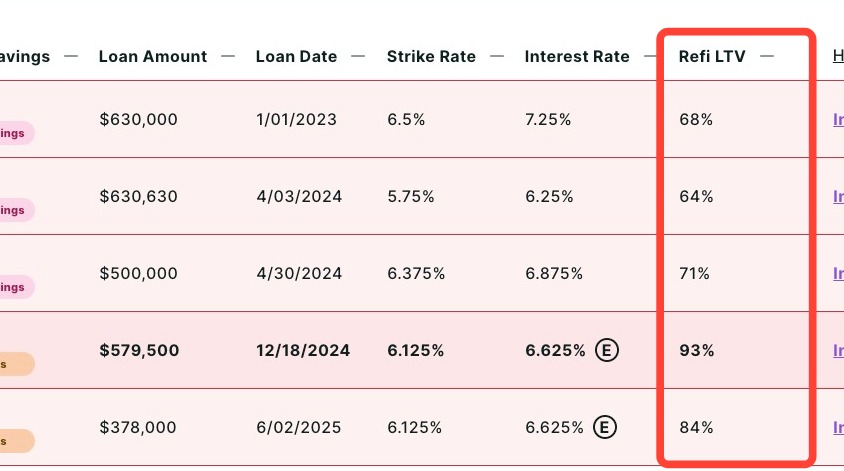Click the dash icon beside Interest Rate header
844x471 pixels.
[x=651, y=57]
